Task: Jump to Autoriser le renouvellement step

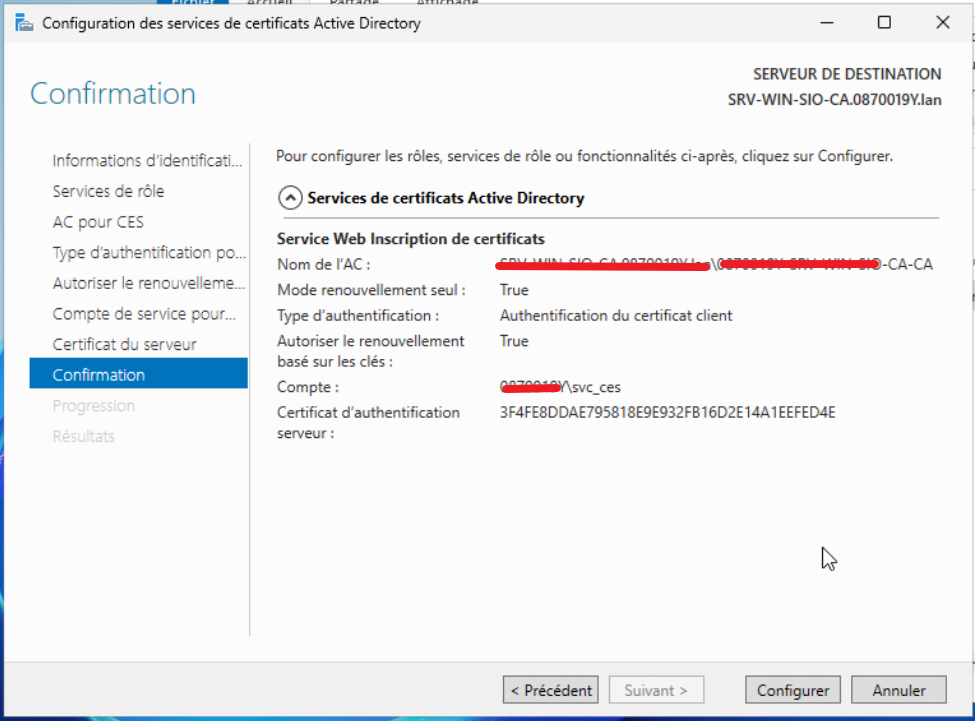Action: (148, 283)
